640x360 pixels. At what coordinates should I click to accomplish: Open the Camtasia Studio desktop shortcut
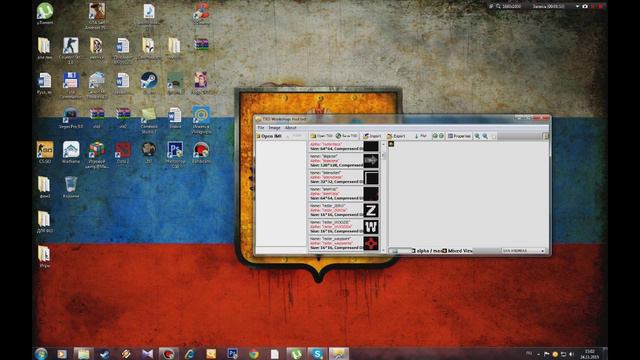(x=149, y=120)
